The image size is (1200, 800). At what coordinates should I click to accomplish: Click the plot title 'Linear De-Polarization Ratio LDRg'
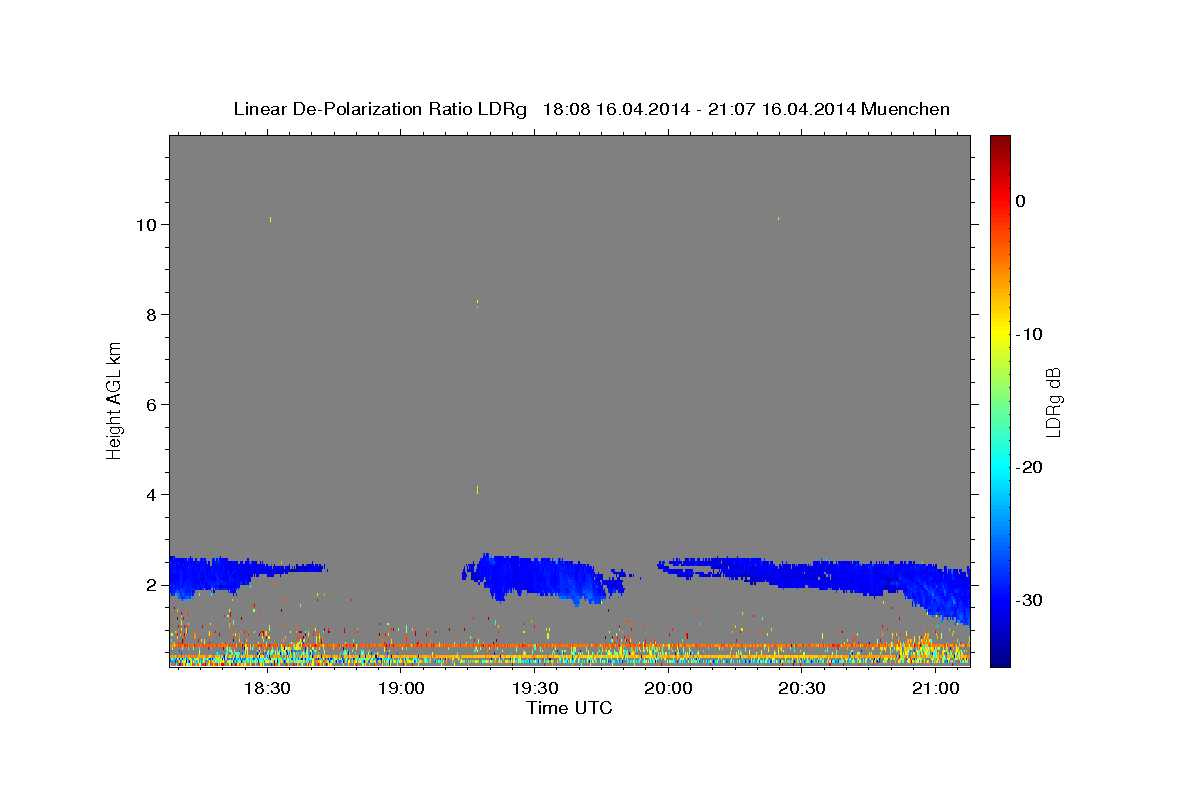pyautogui.click(x=380, y=109)
